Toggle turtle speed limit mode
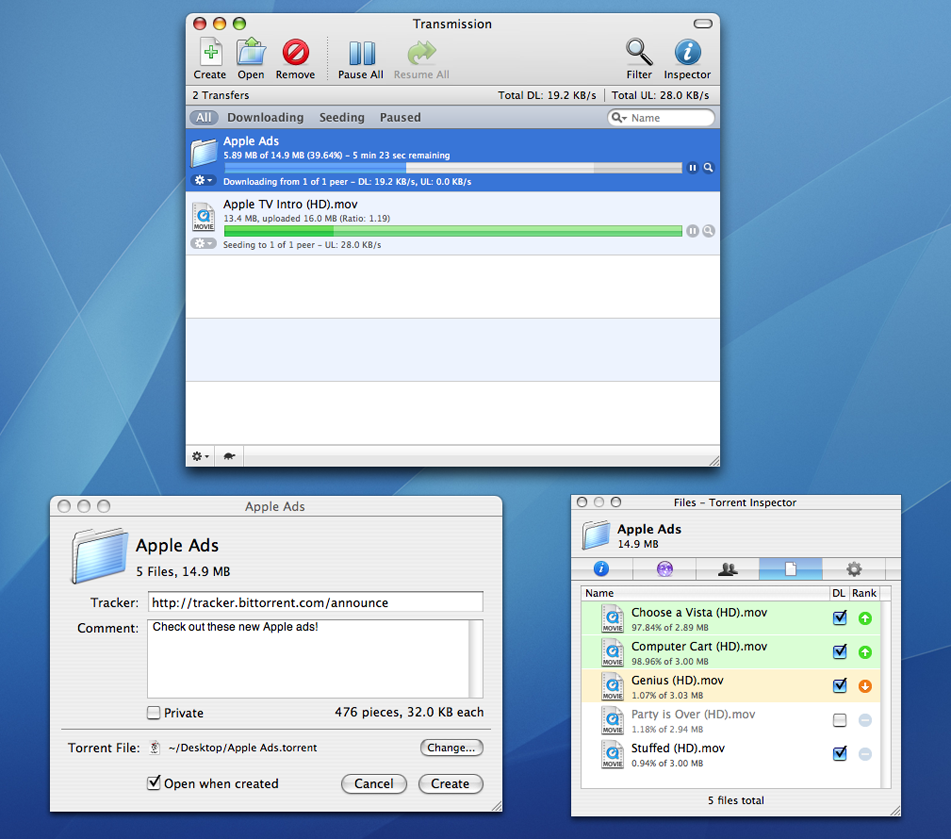 click(229, 456)
